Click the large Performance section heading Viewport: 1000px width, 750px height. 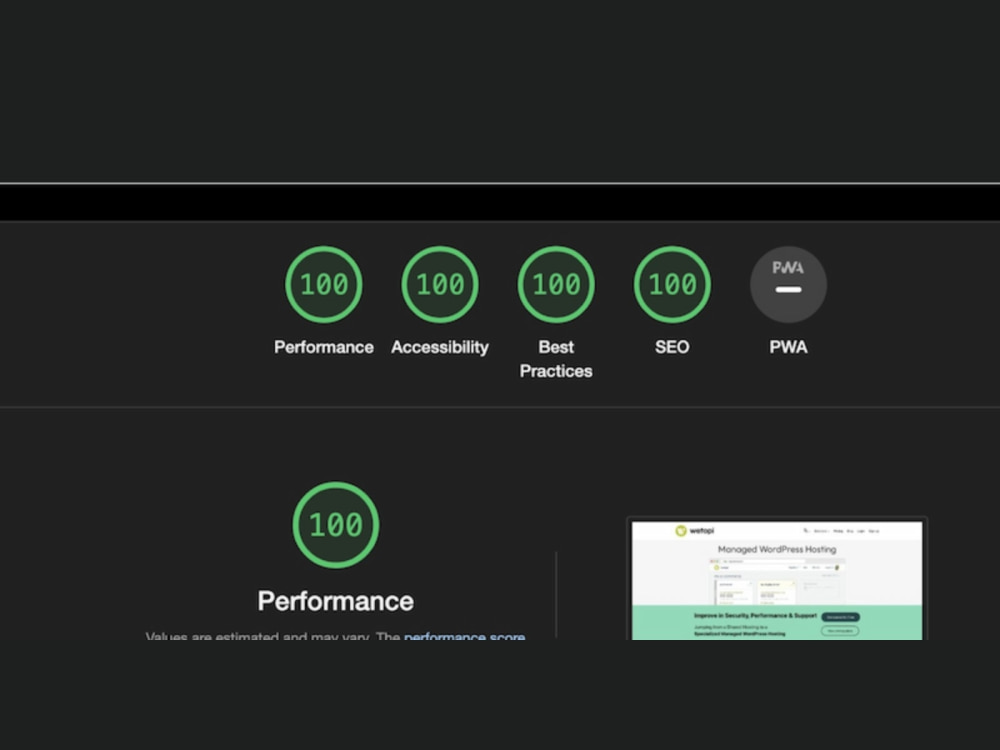(335, 601)
